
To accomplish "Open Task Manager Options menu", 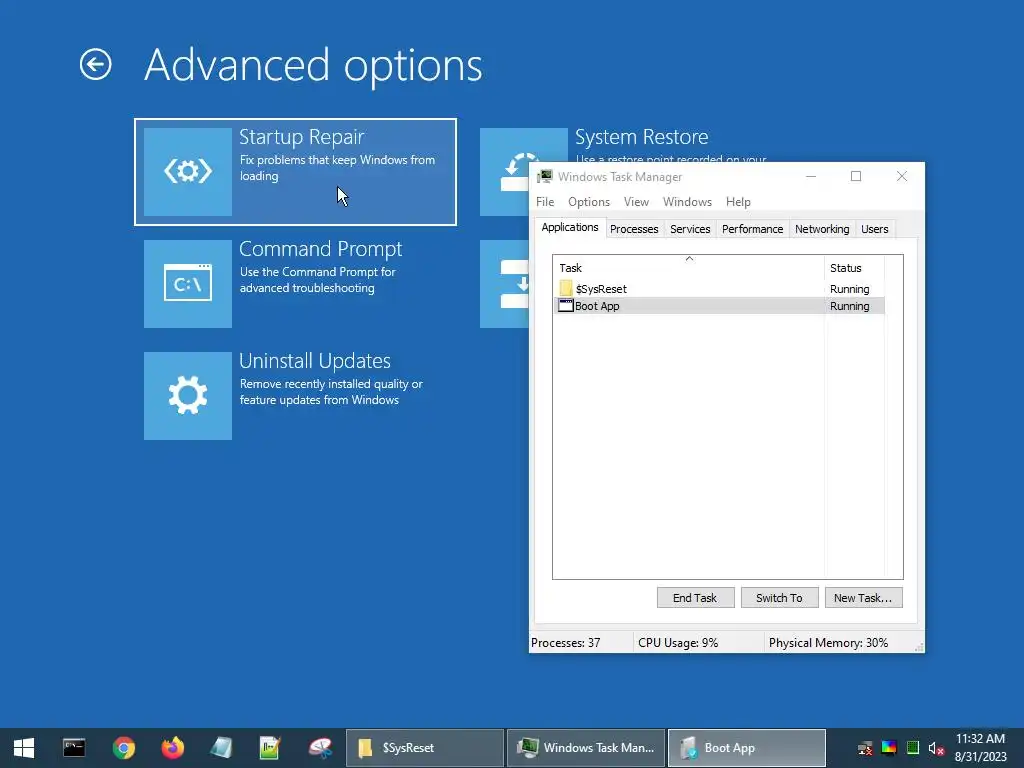I will (x=588, y=202).
